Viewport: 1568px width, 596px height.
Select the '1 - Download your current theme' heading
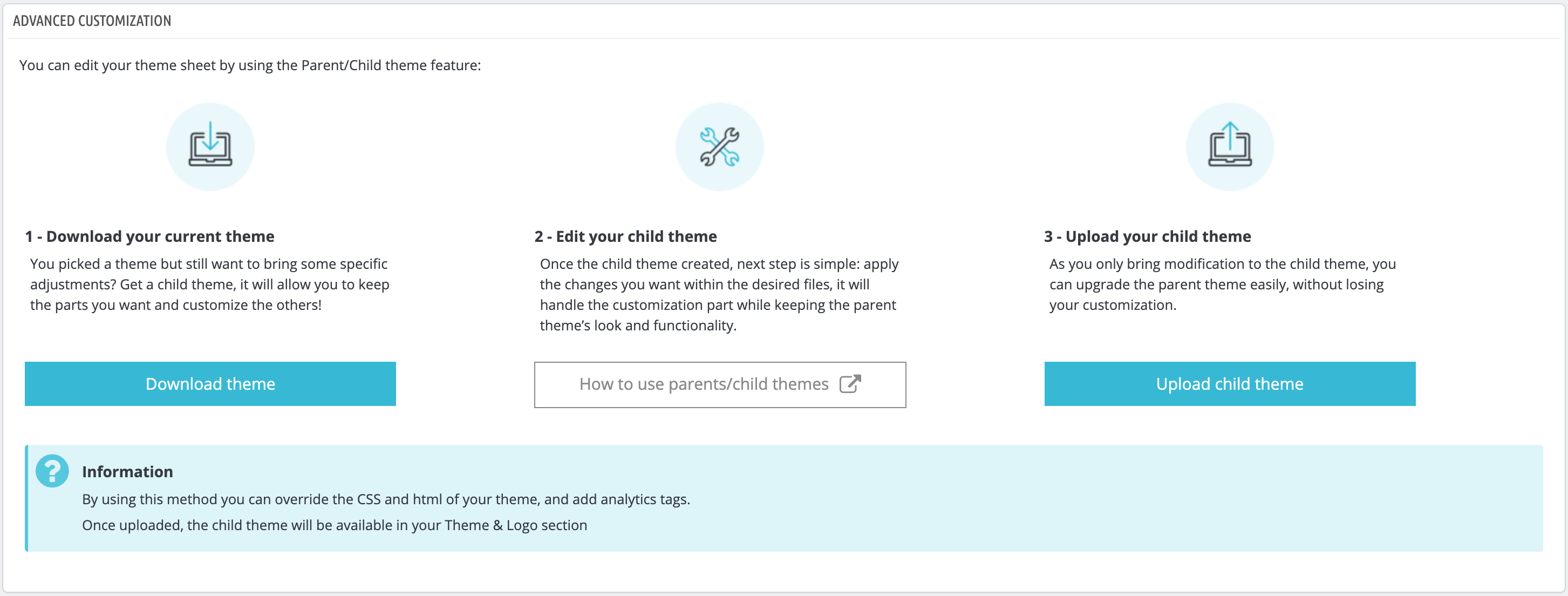coord(150,236)
